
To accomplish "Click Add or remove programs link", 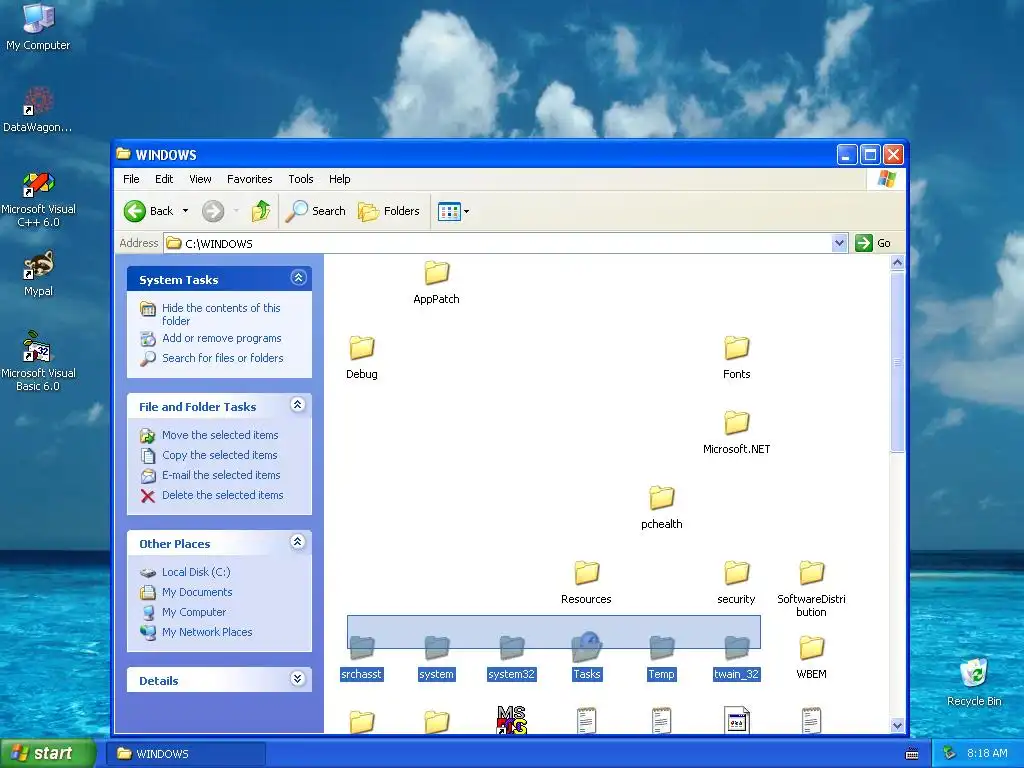I will click(221, 338).
